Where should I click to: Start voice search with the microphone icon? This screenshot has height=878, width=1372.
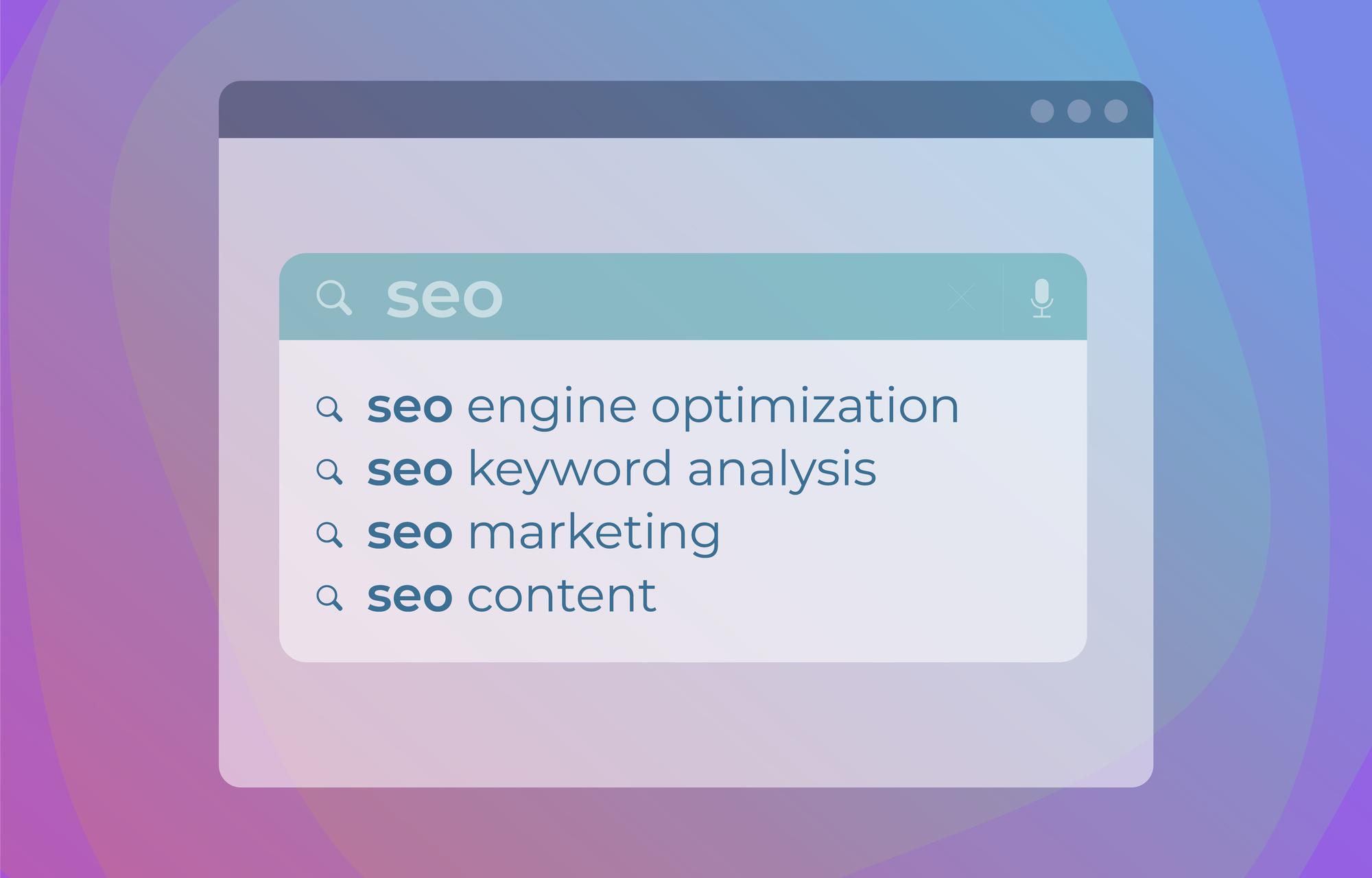click(x=1042, y=298)
